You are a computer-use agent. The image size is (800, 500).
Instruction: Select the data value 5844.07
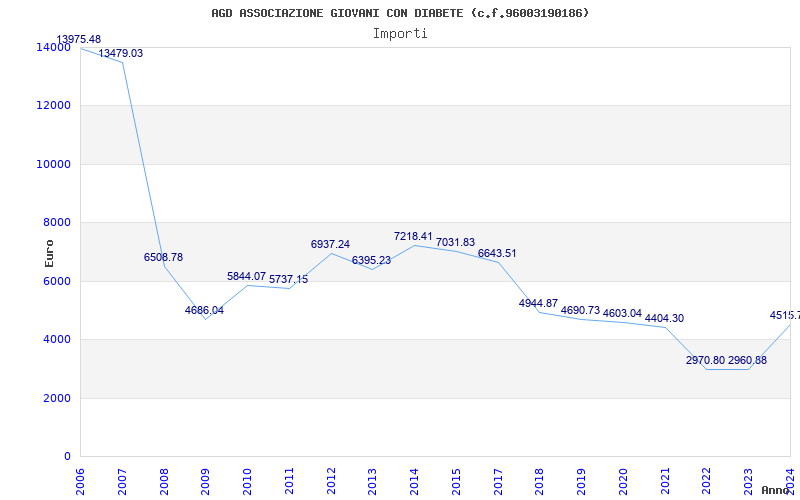[246, 277]
